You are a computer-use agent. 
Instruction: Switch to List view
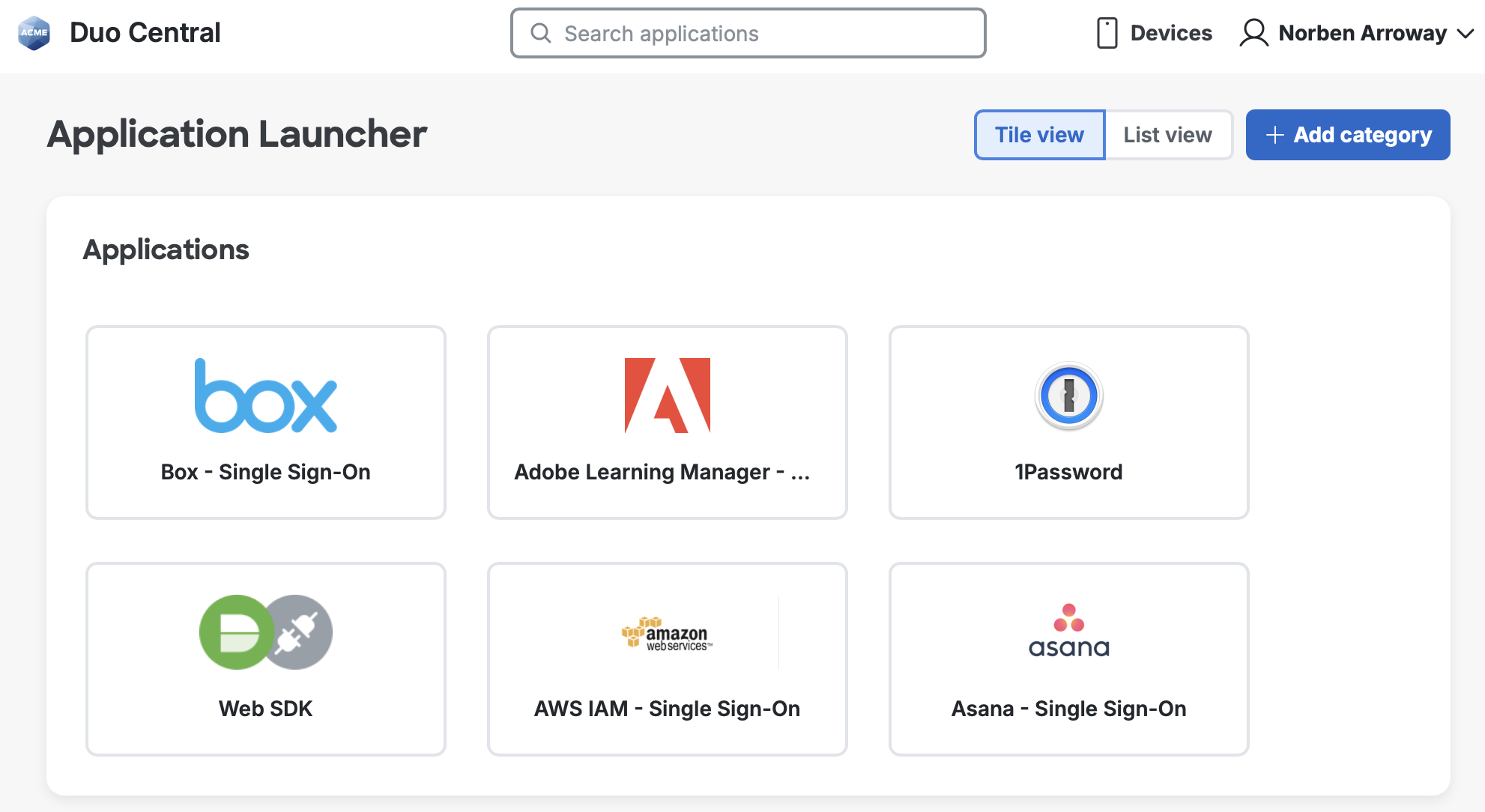click(x=1167, y=135)
